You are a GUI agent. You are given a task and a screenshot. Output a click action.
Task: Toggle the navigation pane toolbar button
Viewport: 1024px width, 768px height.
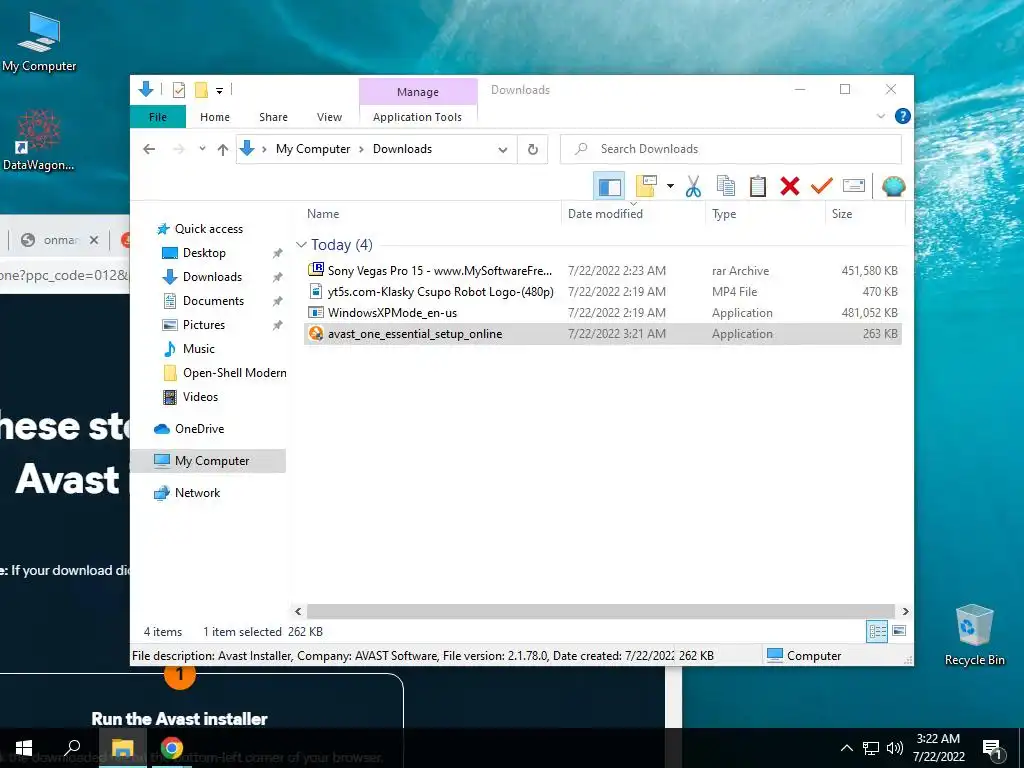click(x=609, y=187)
